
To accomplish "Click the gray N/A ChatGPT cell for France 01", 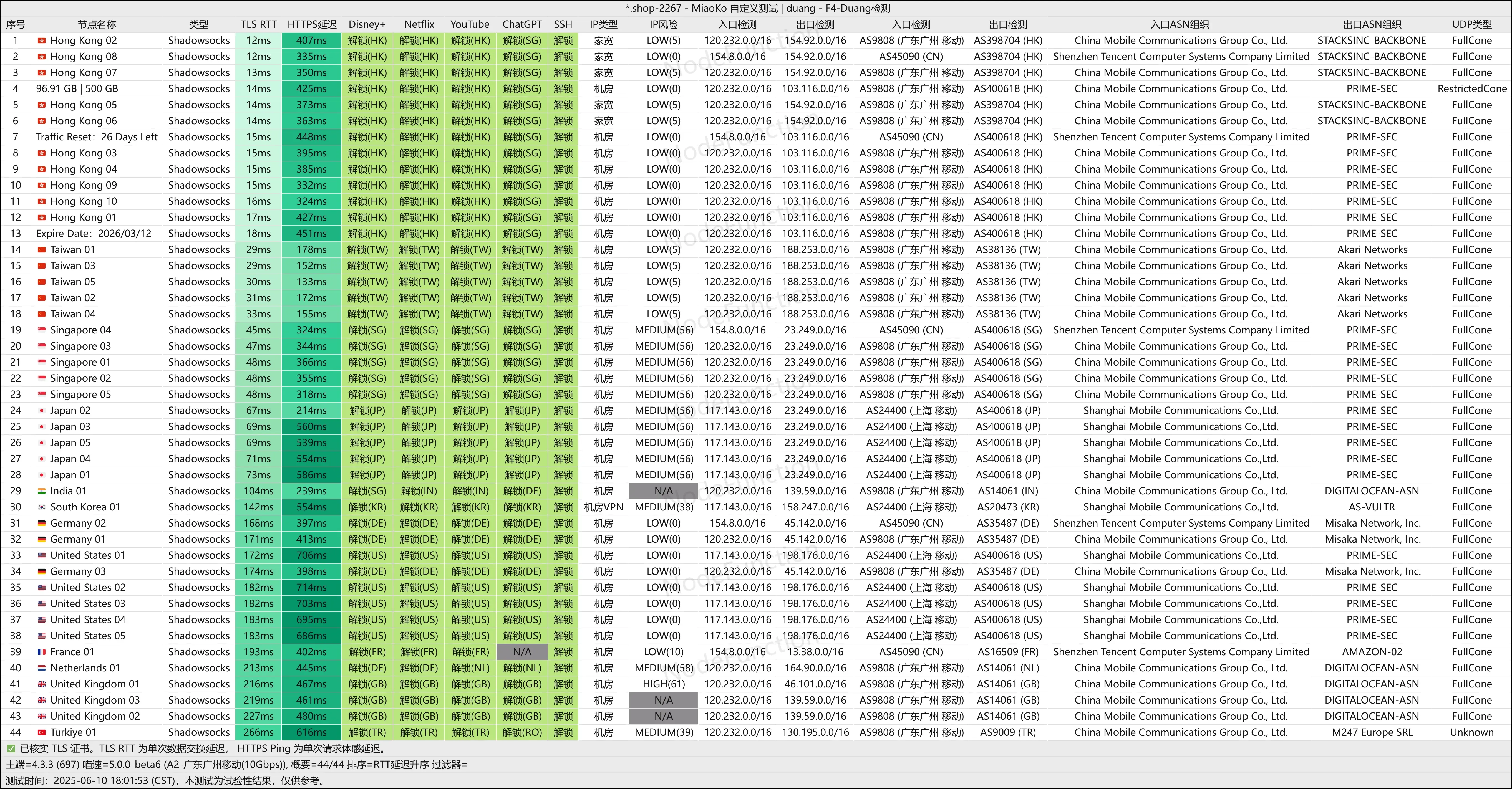I will point(522,652).
